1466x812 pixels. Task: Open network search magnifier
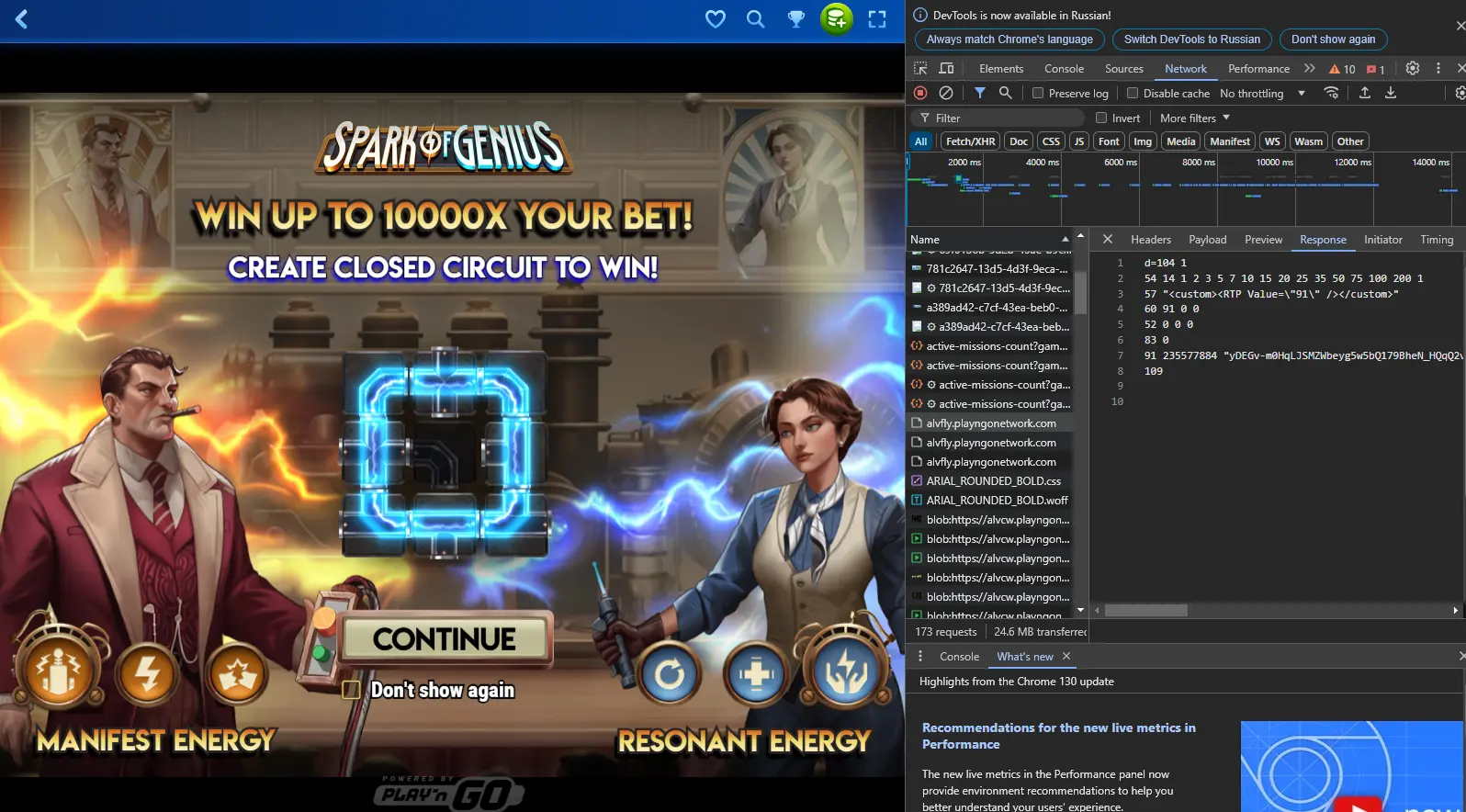click(x=1006, y=93)
